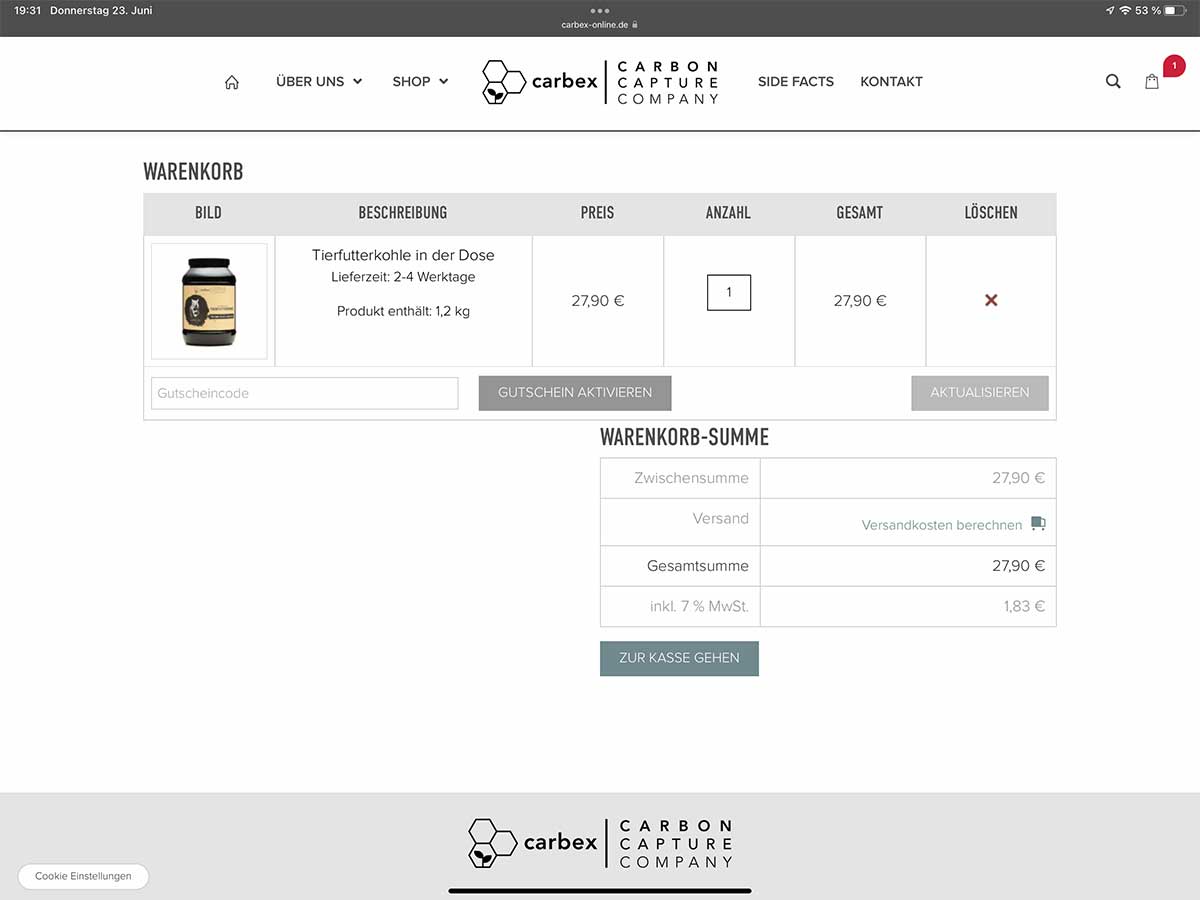Open the shopping bag cart icon
Image resolution: width=1200 pixels, height=900 pixels.
(x=1152, y=82)
